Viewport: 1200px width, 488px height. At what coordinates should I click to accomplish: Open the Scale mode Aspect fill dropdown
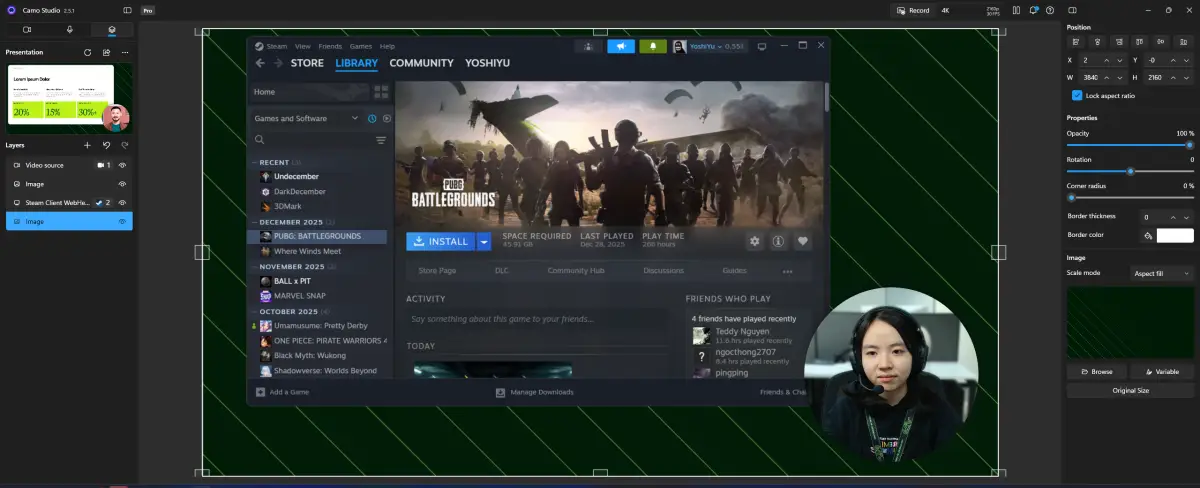pyautogui.click(x=1160, y=273)
